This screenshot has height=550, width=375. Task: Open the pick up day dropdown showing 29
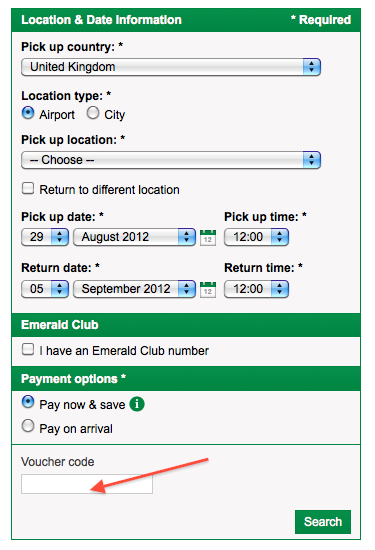(x=45, y=237)
